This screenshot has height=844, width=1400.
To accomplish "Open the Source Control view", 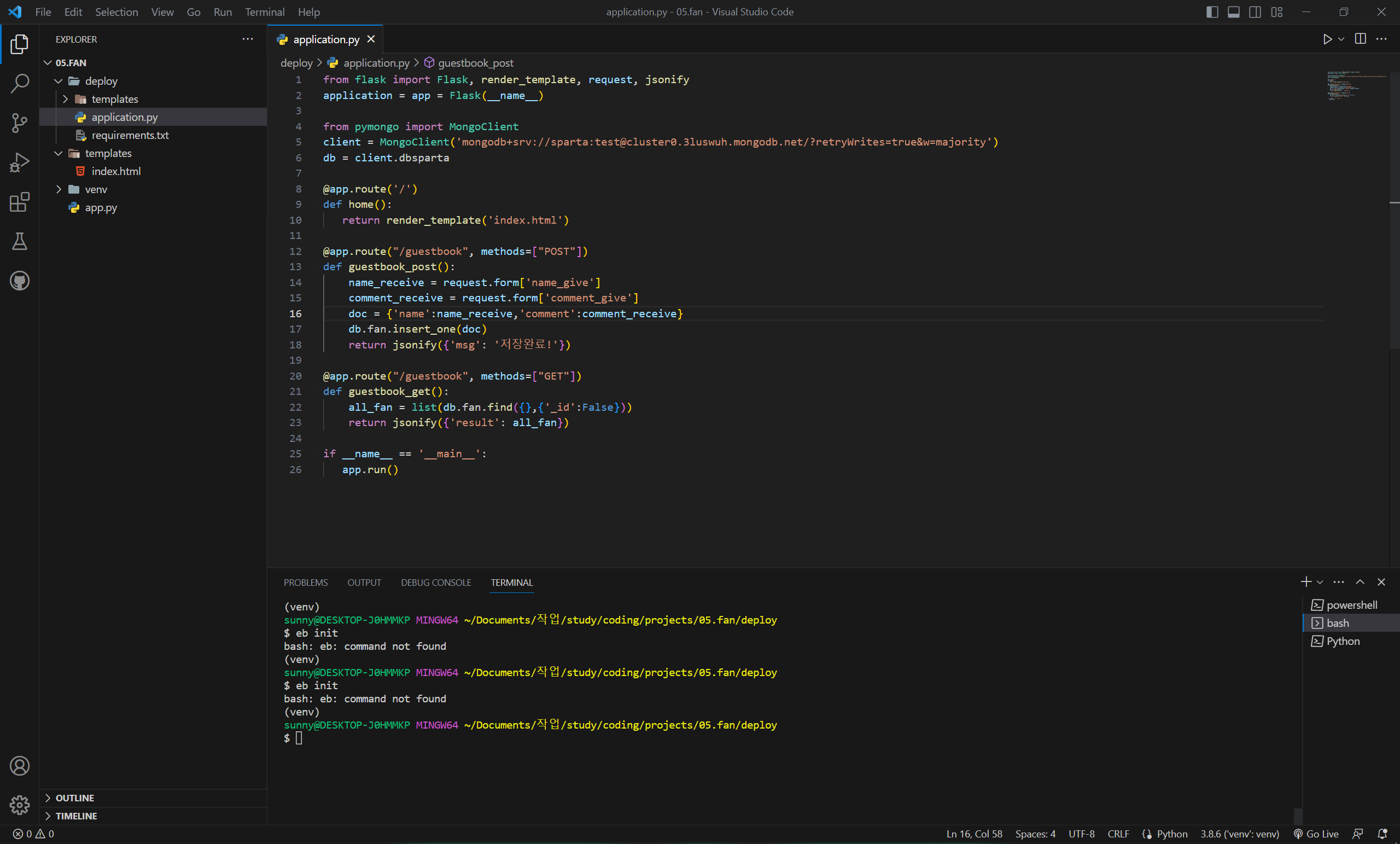I will [x=19, y=123].
